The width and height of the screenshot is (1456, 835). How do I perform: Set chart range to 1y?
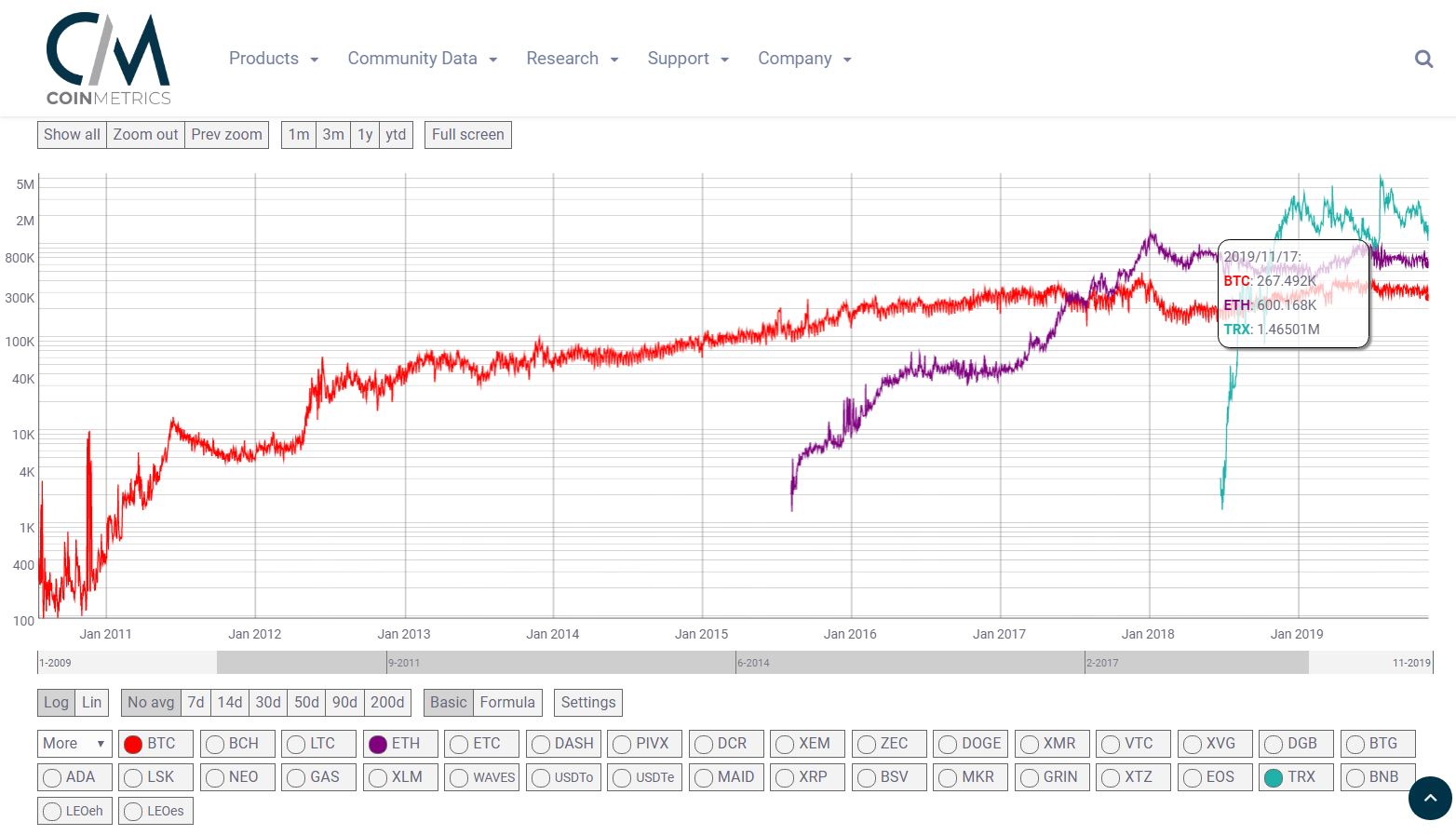click(x=365, y=134)
